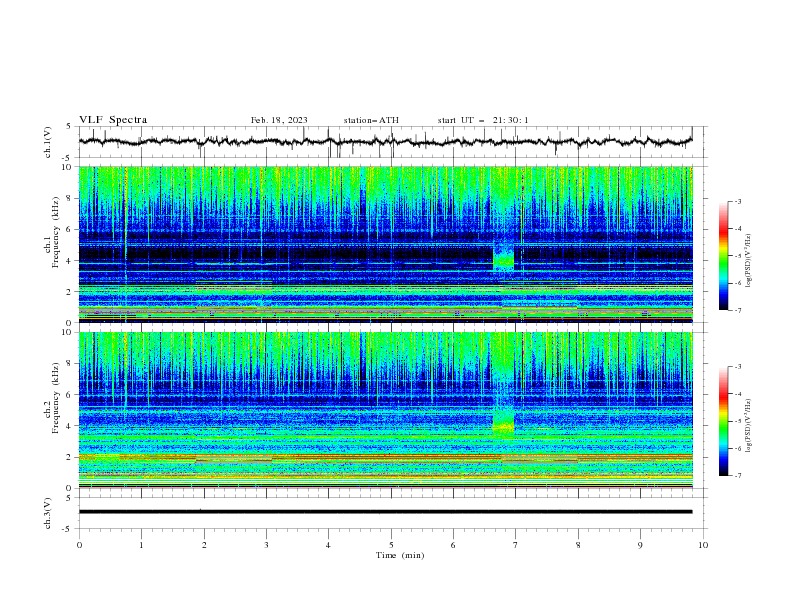The width and height of the screenshot is (792, 612).
Task: Click "10" at the time axis end
Action: pos(703,545)
